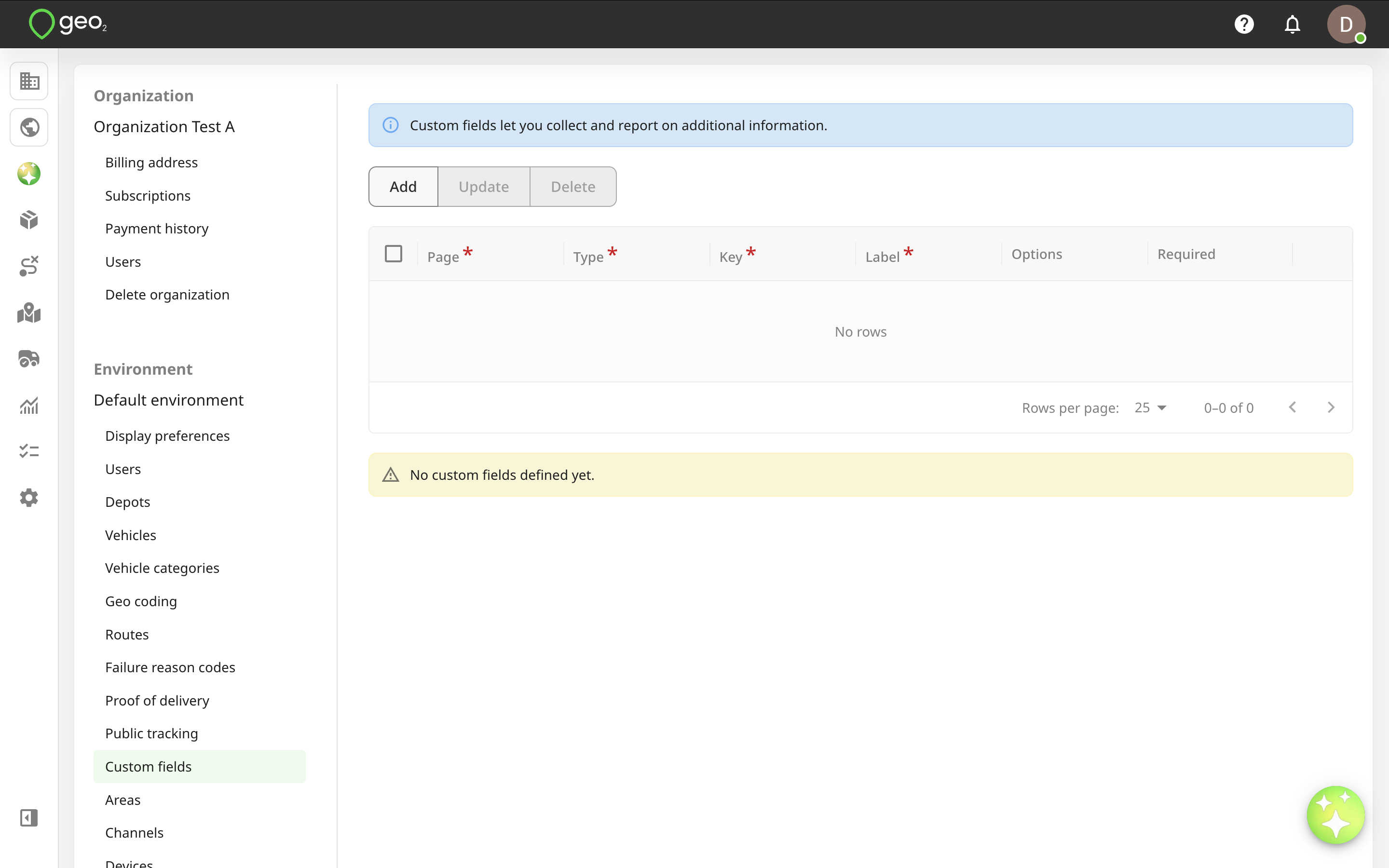Open the delivery truck icon in sidebar
Image resolution: width=1389 pixels, height=868 pixels.
tap(29, 359)
